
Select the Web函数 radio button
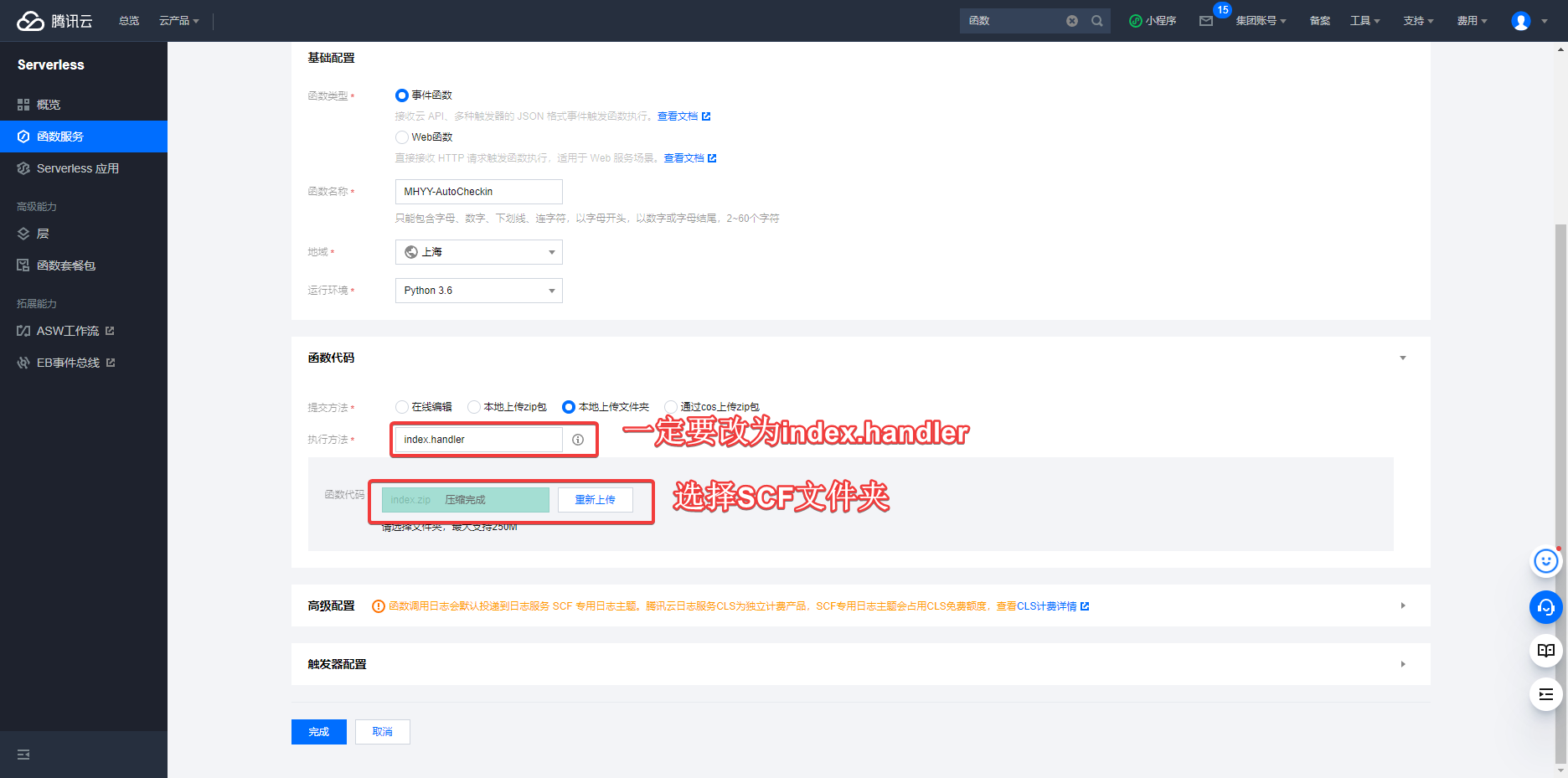pos(402,137)
